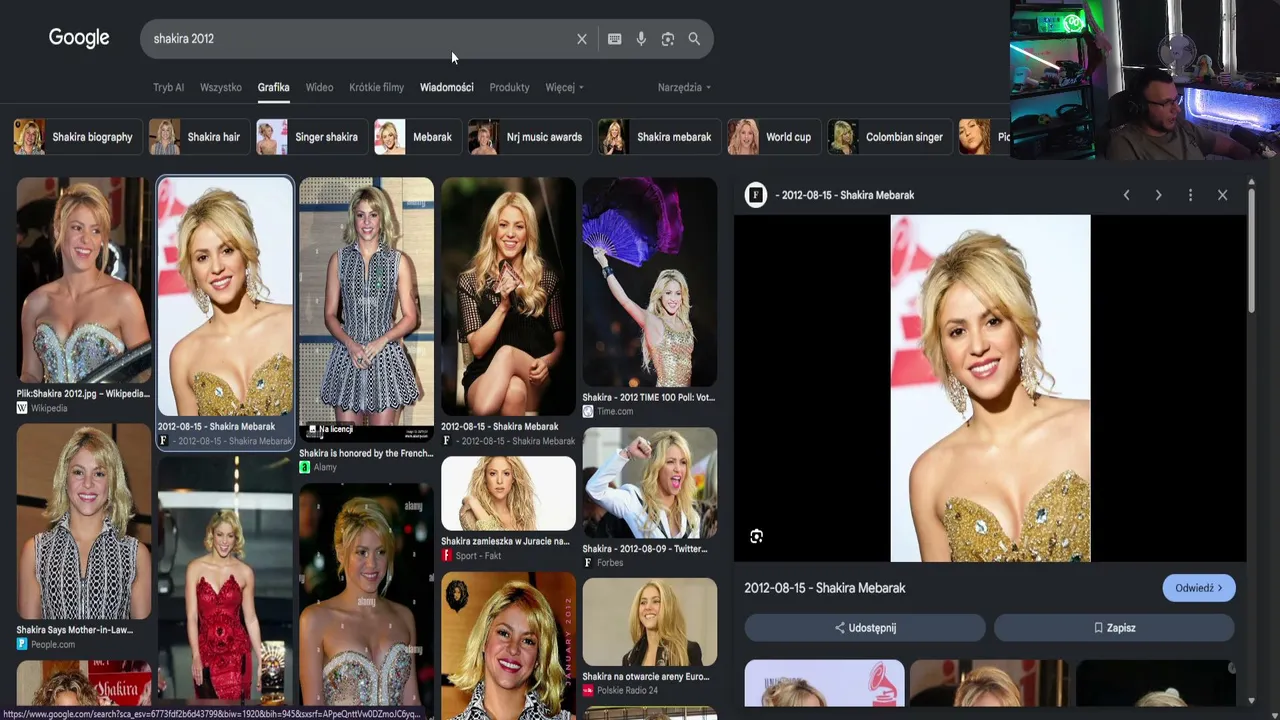Viewport: 1280px width, 720px height.
Task: Open the on-screen keyboard input tool
Action: point(614,39)
